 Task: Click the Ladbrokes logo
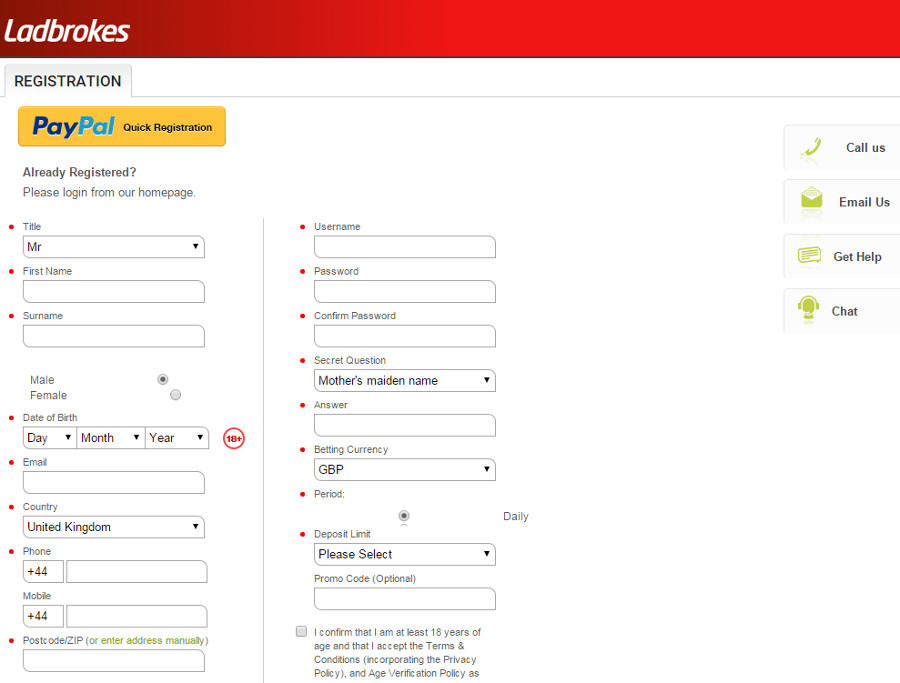[x=67, y=31]
